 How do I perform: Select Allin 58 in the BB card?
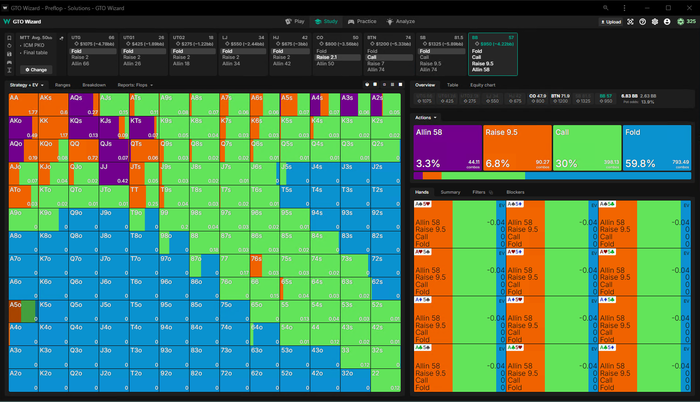(x=492, y=70)
